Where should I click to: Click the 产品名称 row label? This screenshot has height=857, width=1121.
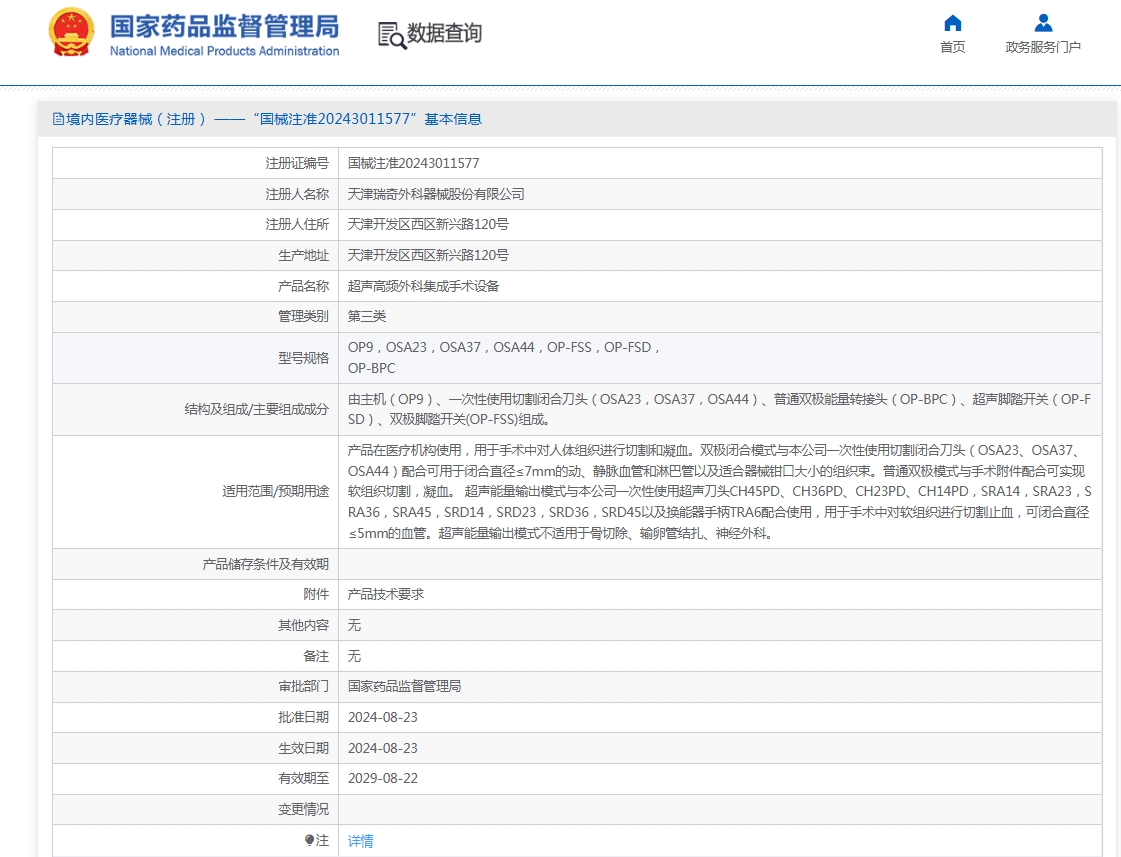pyautogui.click(x=303, y=286)
